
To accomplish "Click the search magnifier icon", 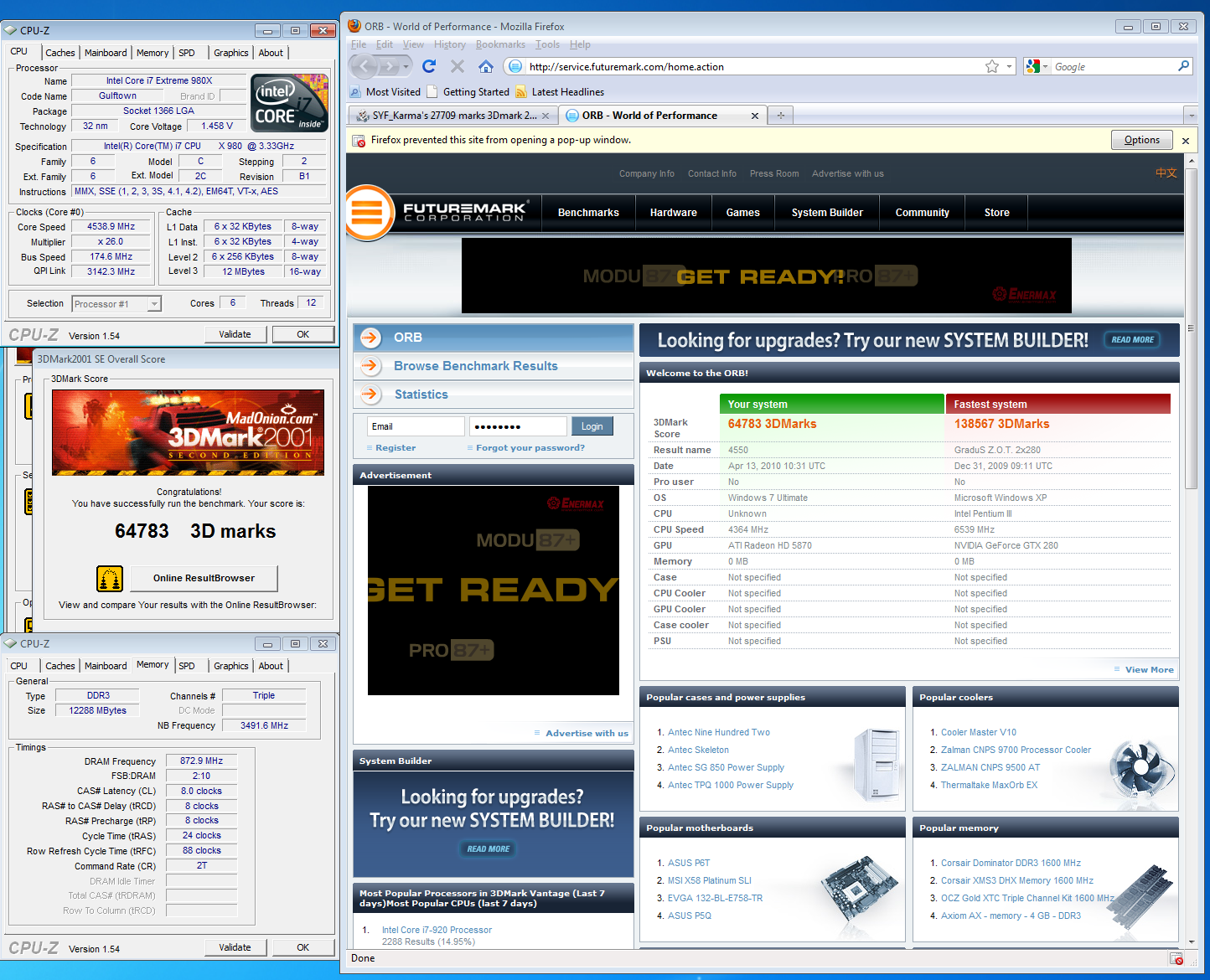I will pyautogui.click(x=1183, y=66).
